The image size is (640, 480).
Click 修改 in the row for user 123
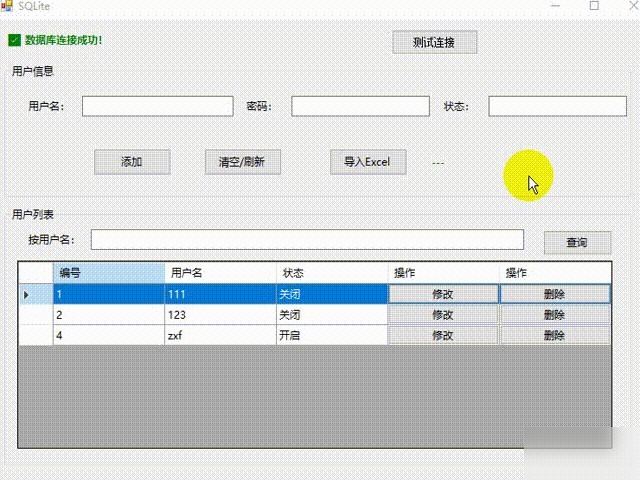coord(443,315)
